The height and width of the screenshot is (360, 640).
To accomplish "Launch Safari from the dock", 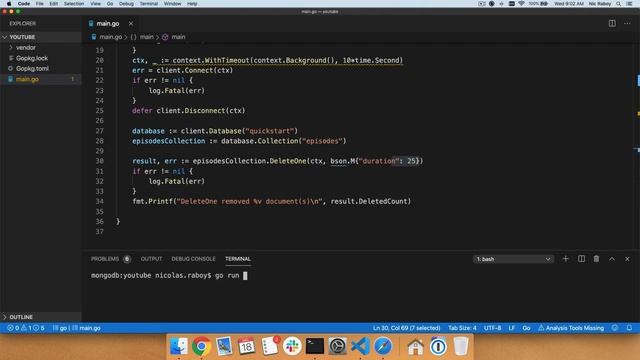I will [x=383, y=346].
